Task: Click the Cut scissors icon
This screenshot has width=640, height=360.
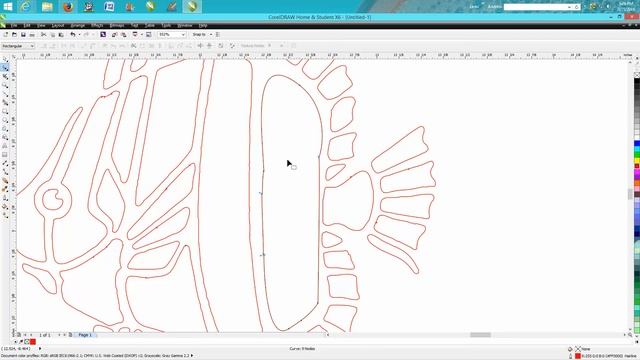Action: pos(44,35)
